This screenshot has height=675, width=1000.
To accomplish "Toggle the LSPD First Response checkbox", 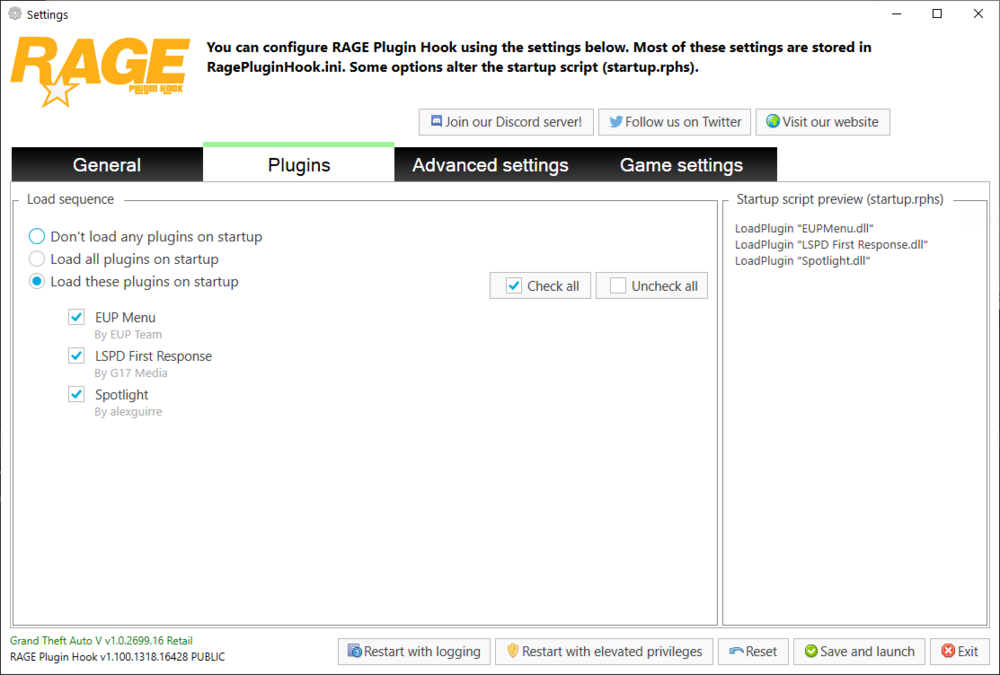I will pos(77,356).
